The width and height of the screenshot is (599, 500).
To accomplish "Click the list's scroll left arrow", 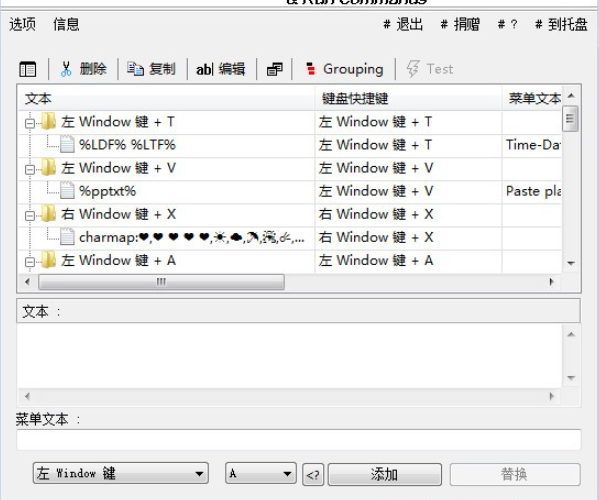I will tap(27, 282).
